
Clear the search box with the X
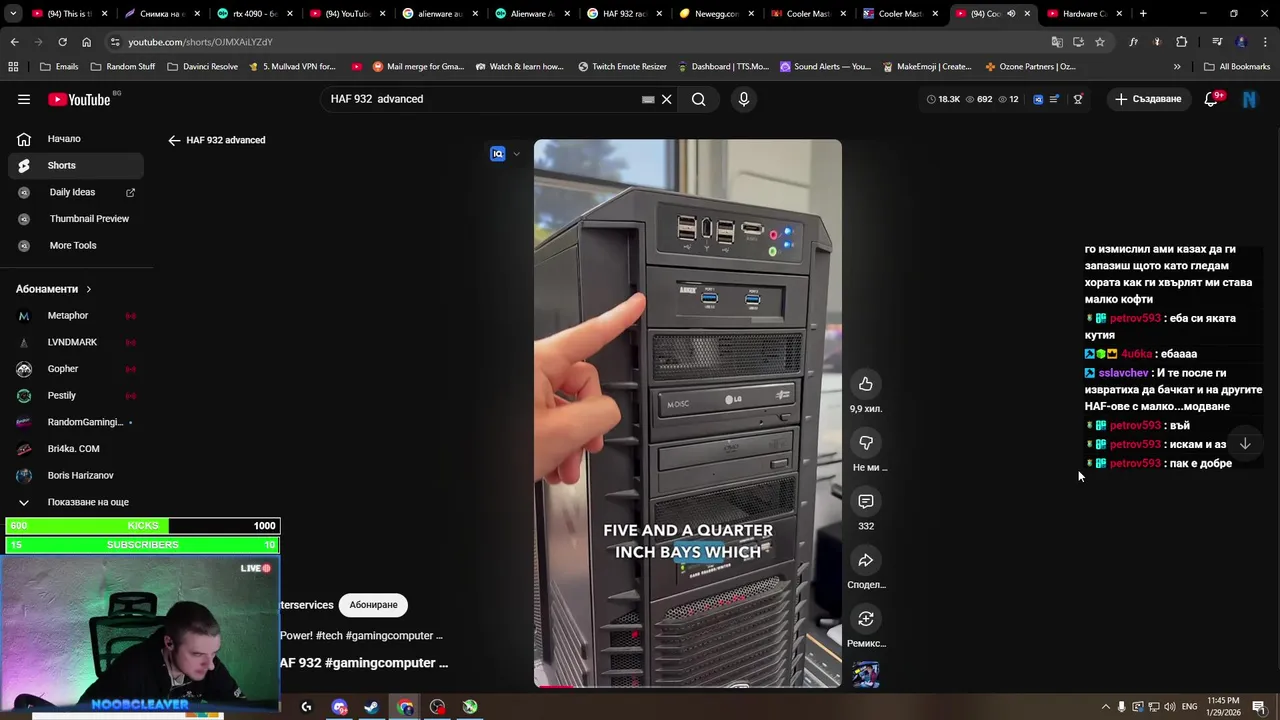pyautogui.click(x=666, y=99)
